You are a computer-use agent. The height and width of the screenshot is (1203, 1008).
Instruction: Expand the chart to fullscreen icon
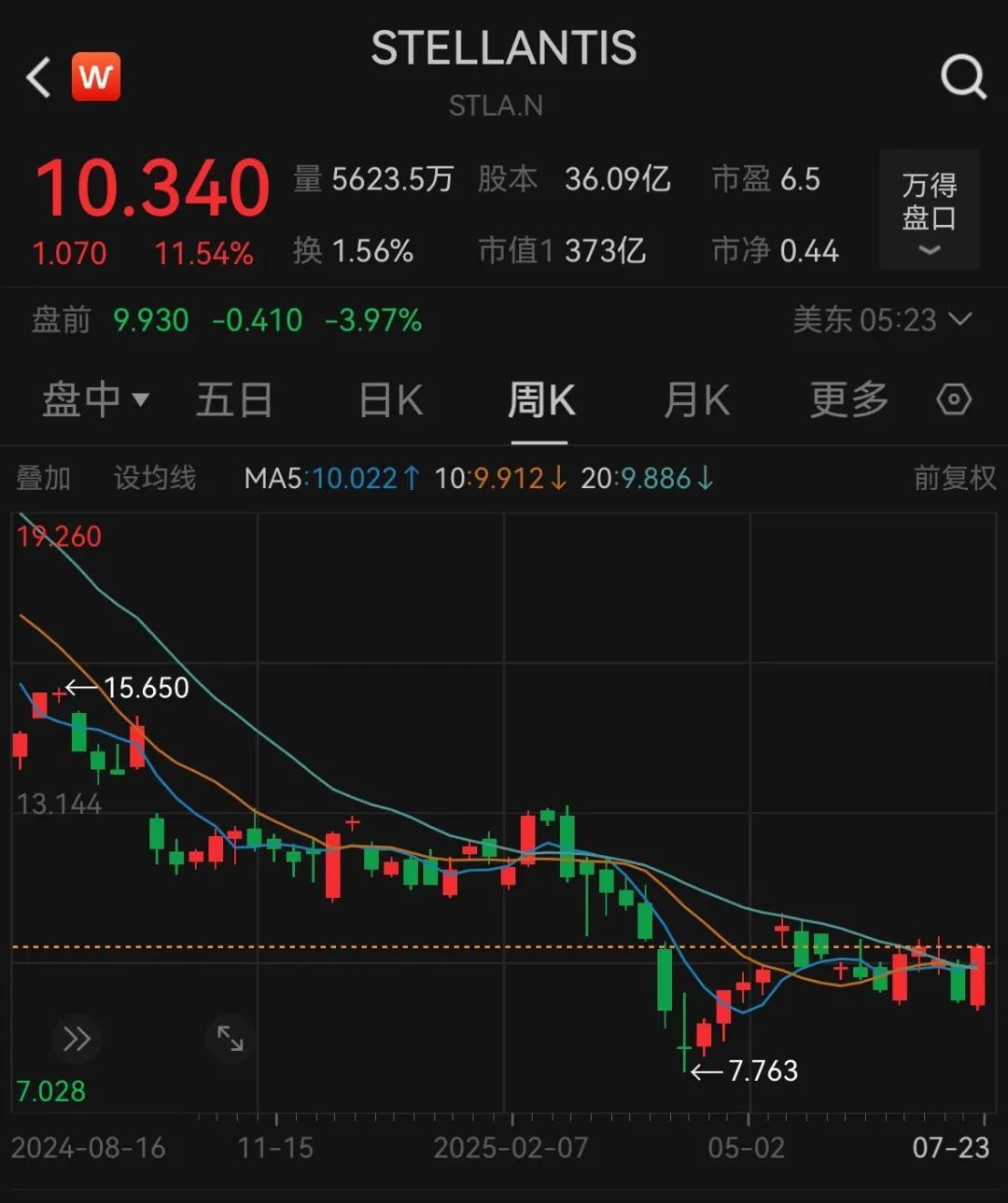click(231, 1038)
